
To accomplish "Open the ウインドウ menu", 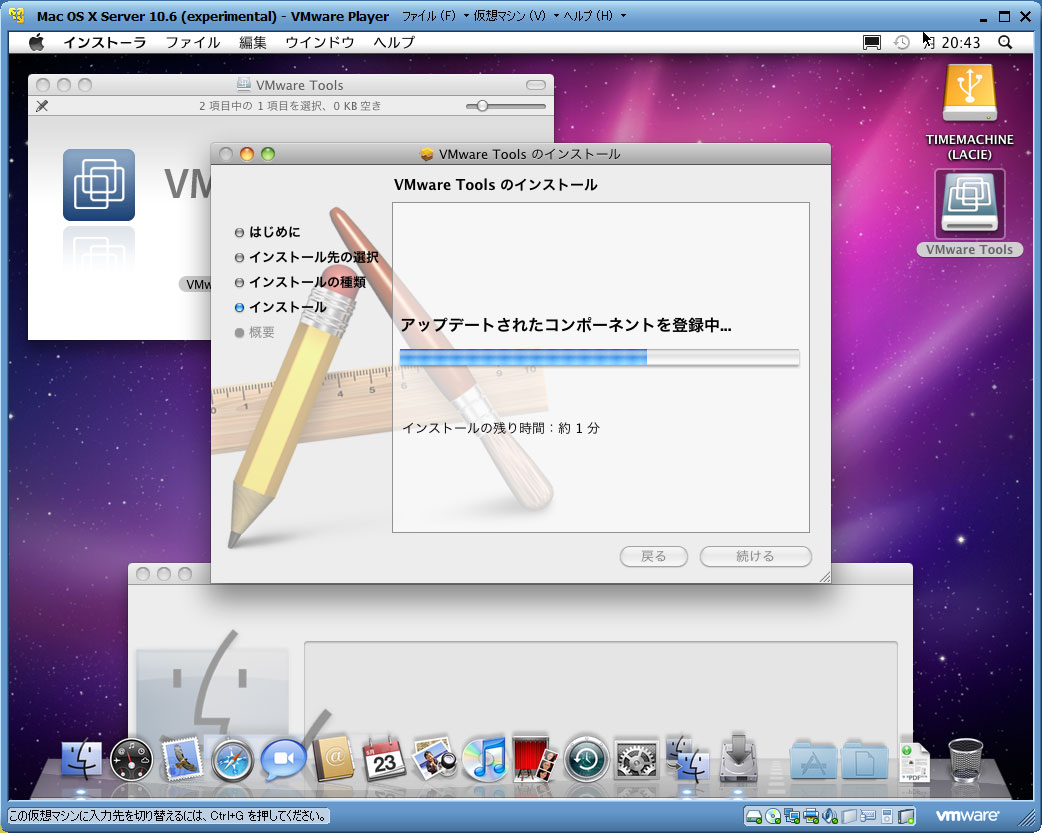I will pos(319,42).
